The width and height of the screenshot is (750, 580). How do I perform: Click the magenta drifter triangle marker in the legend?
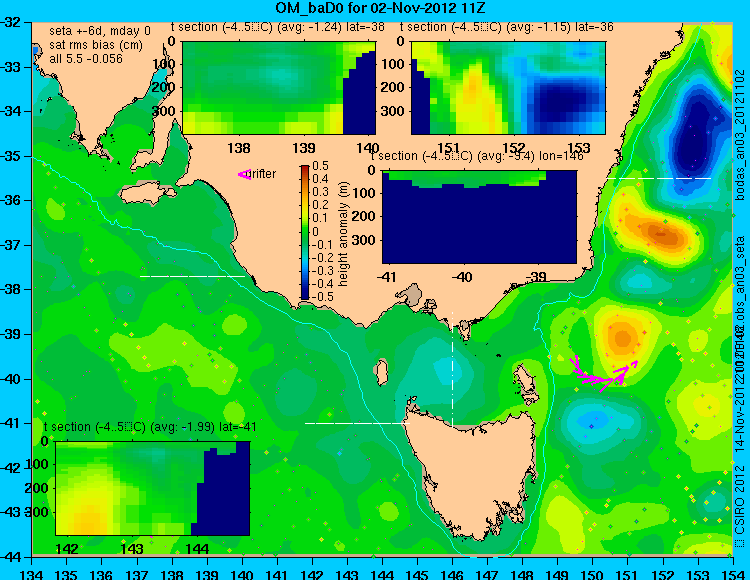click(244, 175)
